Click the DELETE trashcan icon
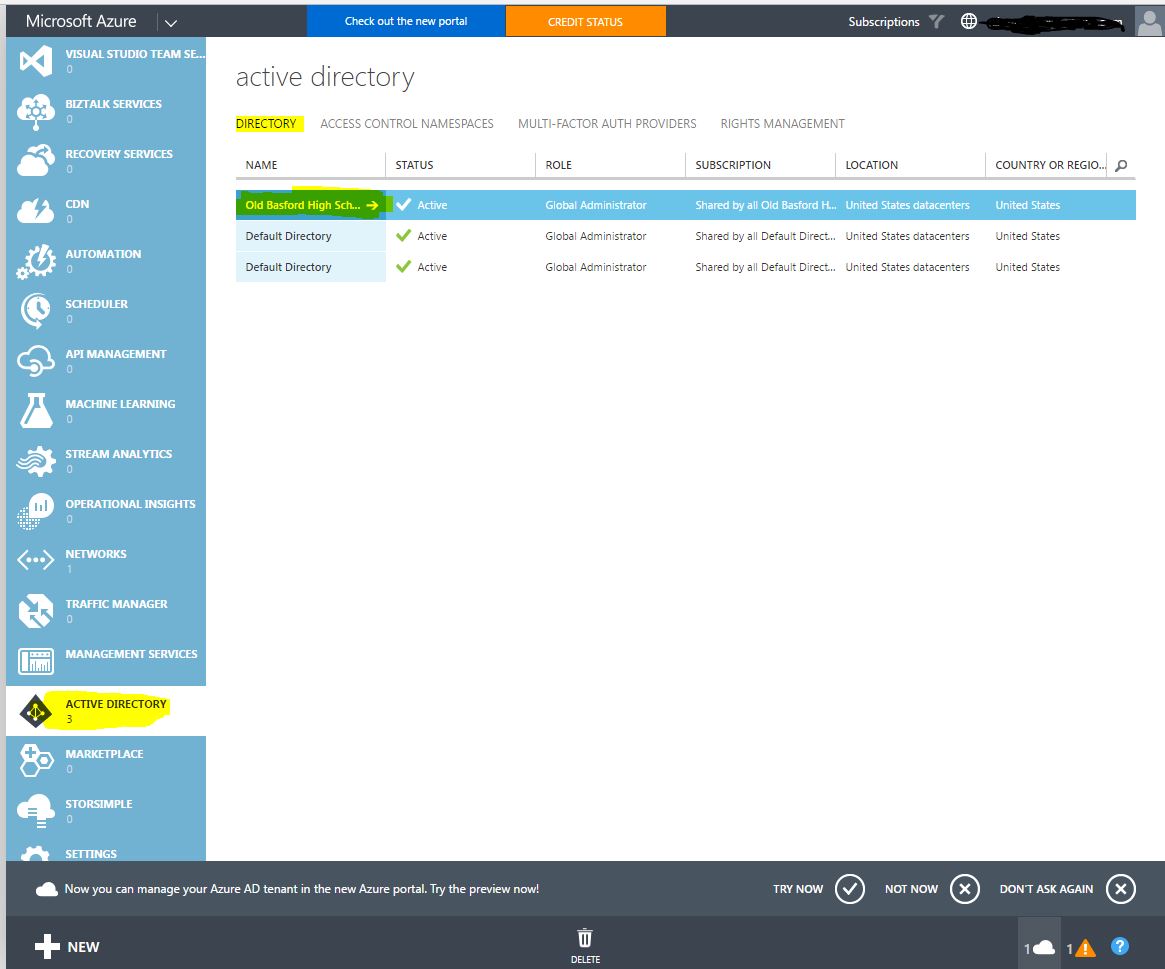 click(585, 938)
